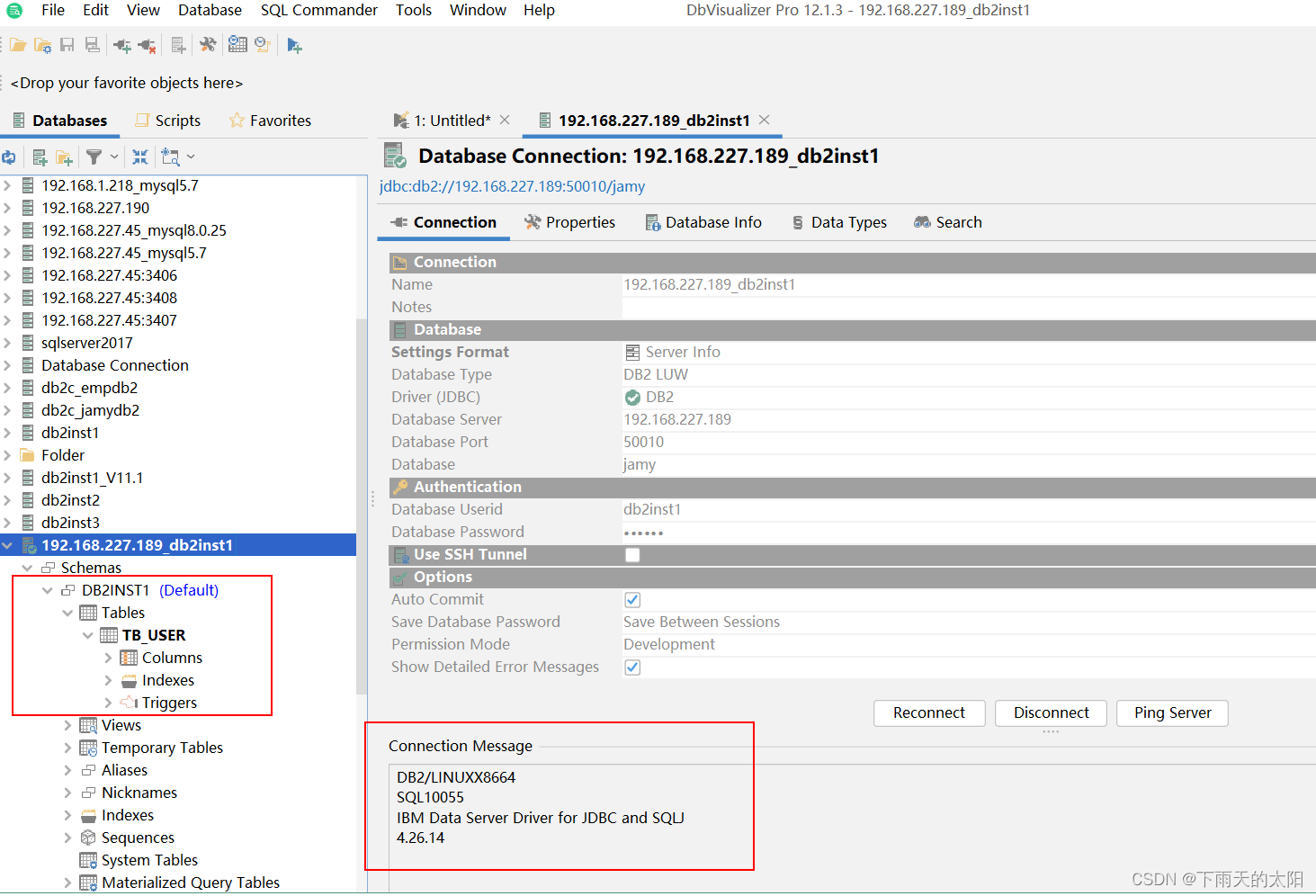The width and height of the screenshot is (1316, 896).
Task: Expand the Views node
Action: [67, 725]
